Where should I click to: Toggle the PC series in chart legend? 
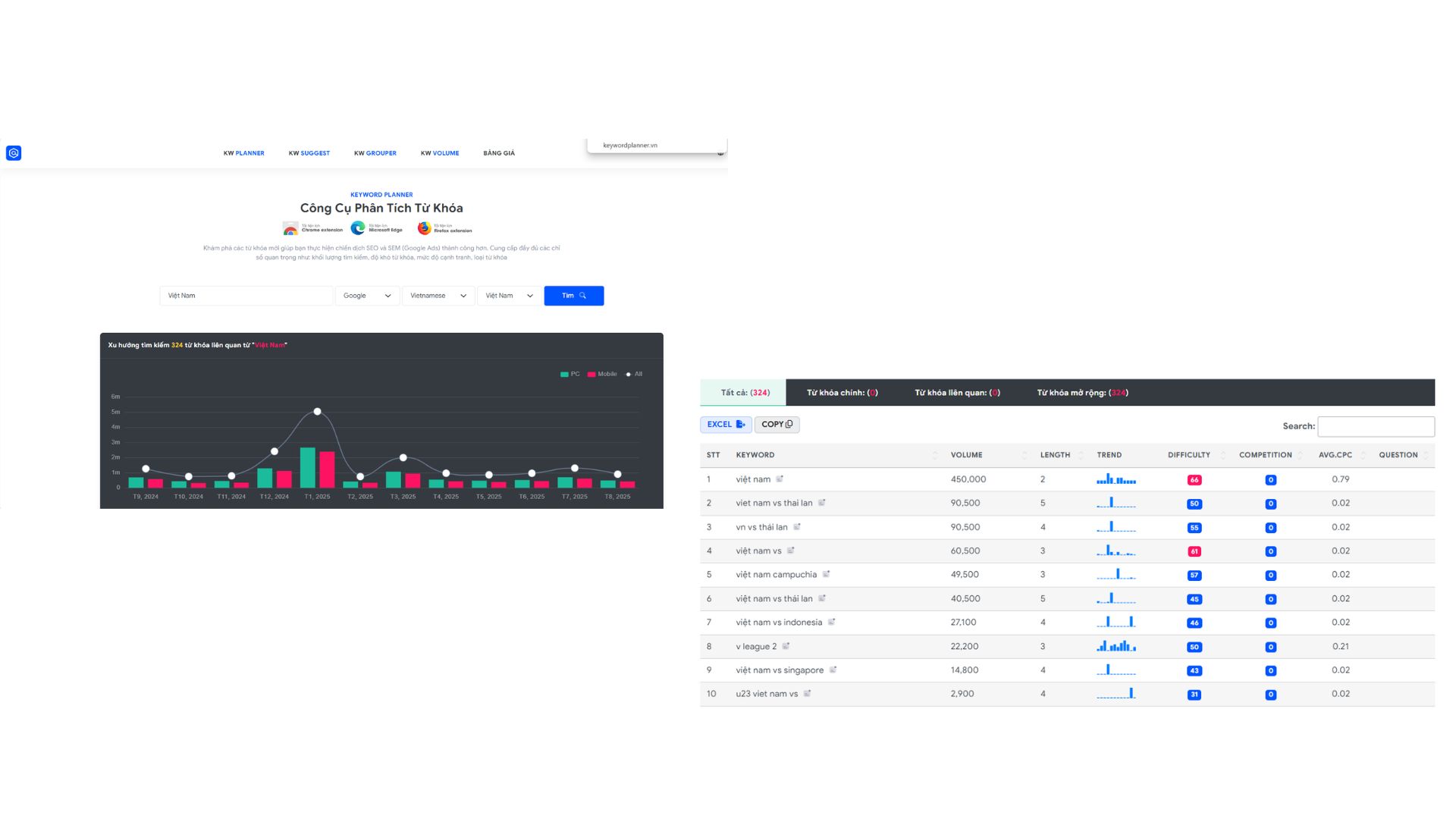[x=570, y=374]
